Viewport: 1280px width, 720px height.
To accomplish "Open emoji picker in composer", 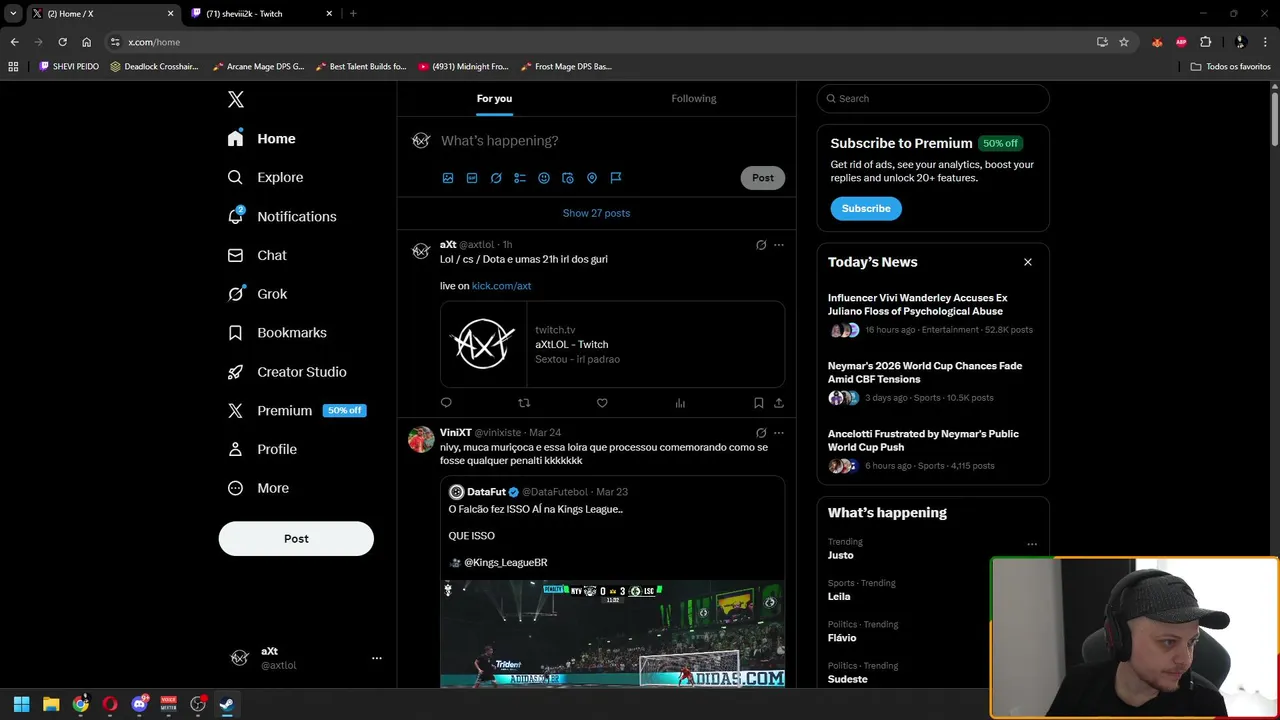I will [x=544, y=178].
